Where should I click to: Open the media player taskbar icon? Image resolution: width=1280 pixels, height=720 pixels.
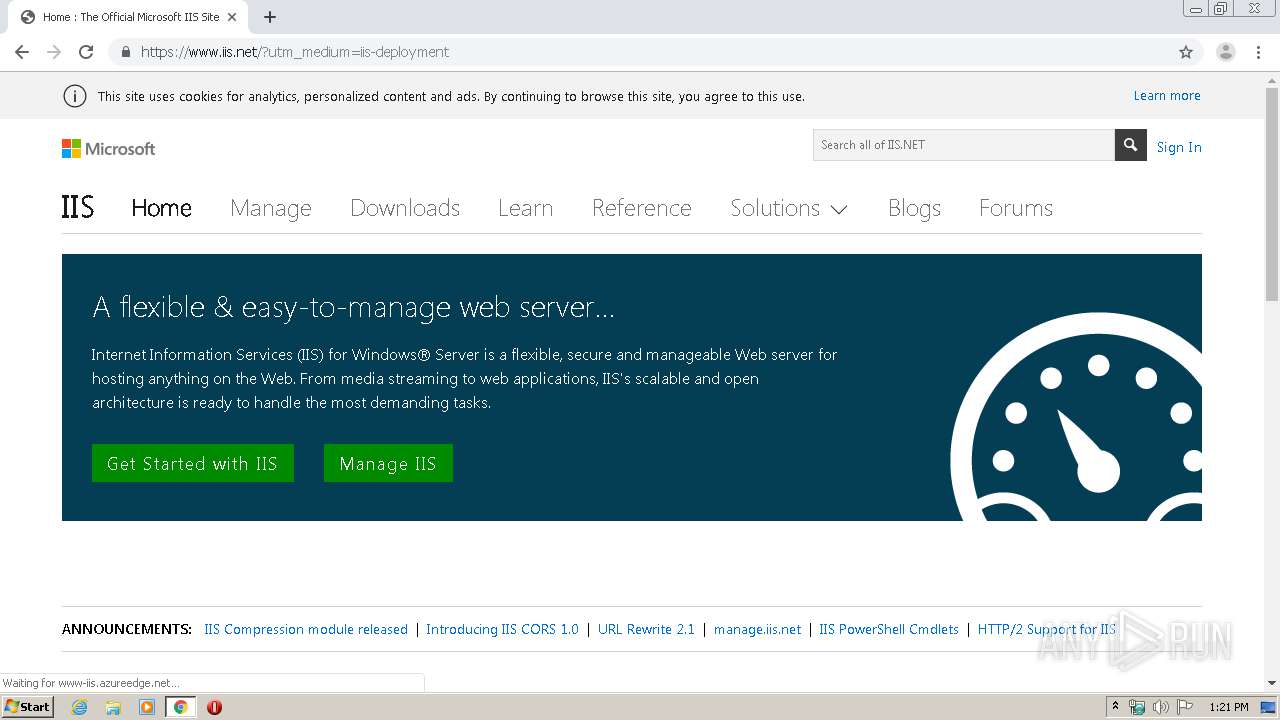tap(147, 707)
